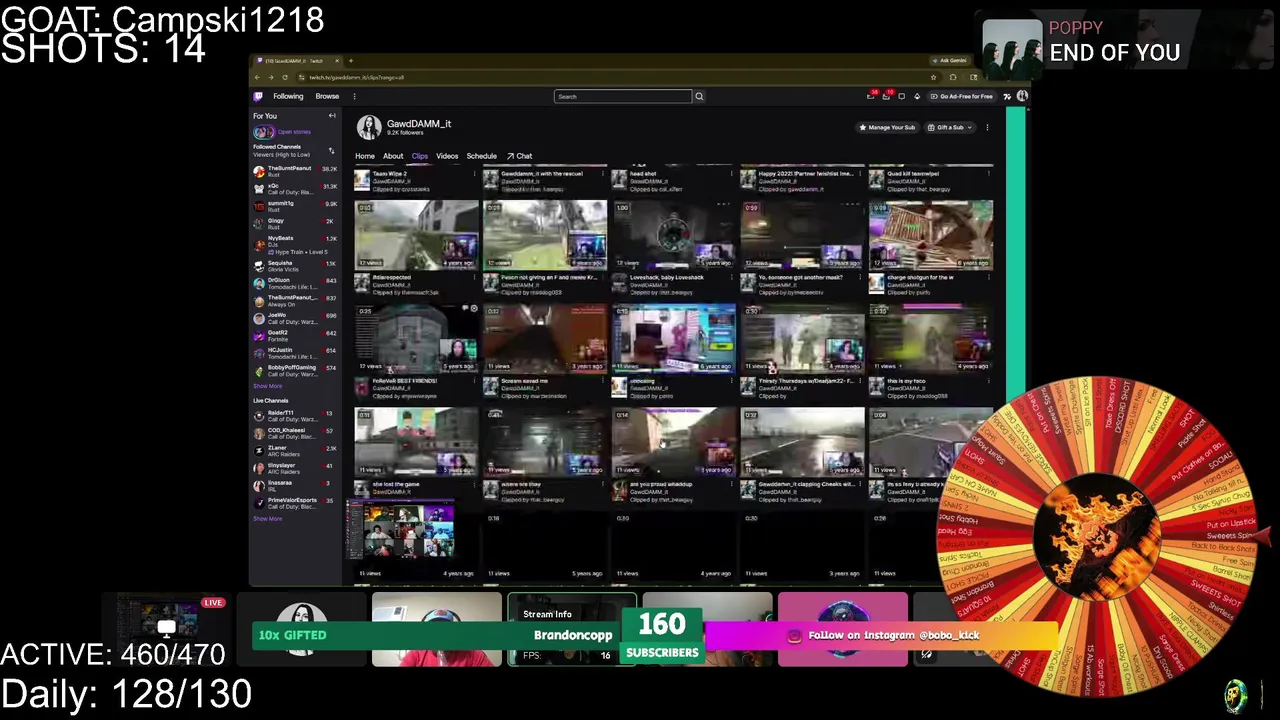Open RaiderT11 live channel
1280x720 pixels.
pyautogui.click(x=296, y=415)
